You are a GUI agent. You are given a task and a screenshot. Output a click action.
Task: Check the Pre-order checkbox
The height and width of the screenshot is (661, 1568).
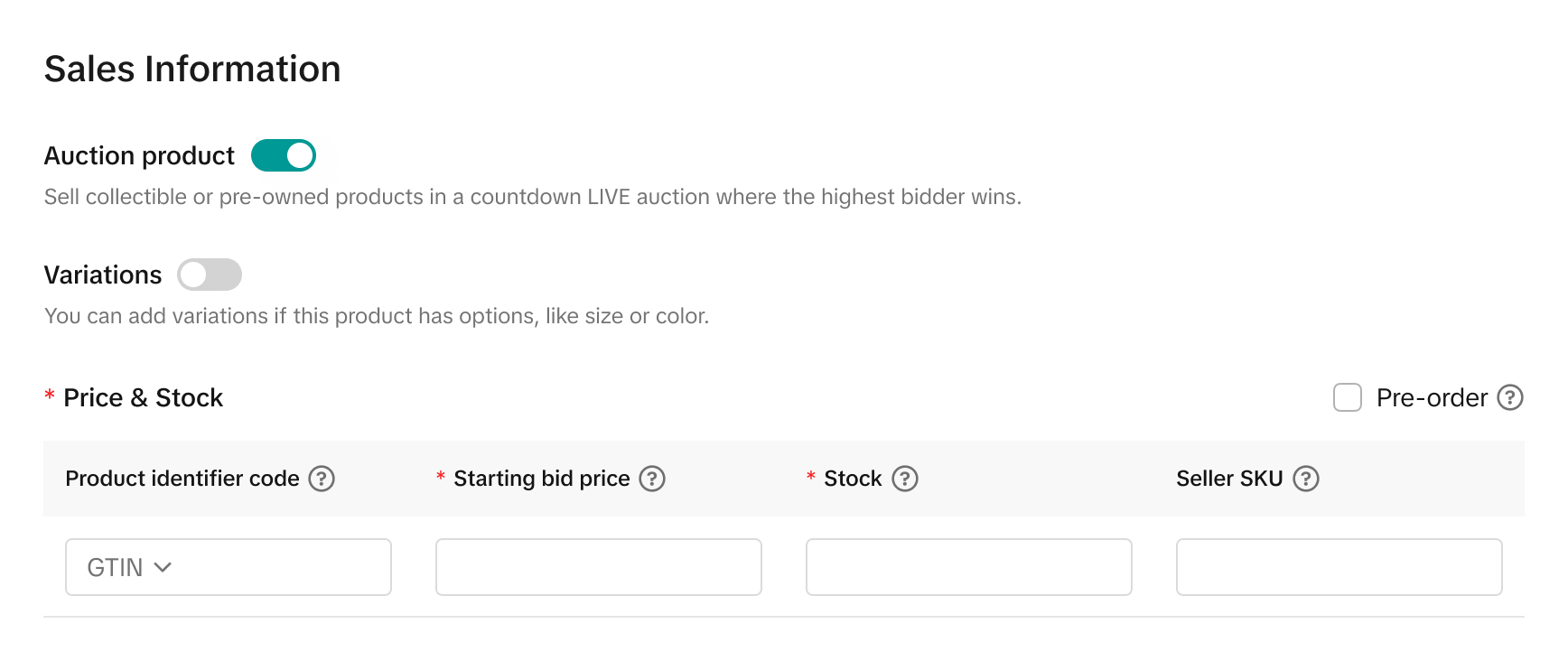(x=1348, y=397)
